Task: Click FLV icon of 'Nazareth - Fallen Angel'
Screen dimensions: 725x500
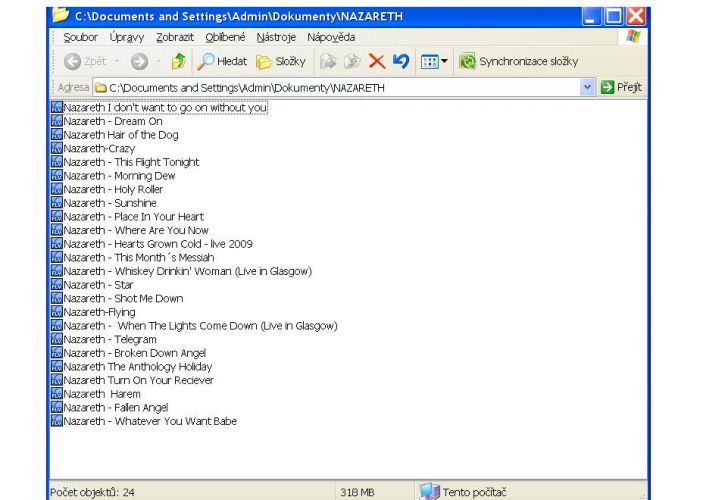Action: pos(57,407)
